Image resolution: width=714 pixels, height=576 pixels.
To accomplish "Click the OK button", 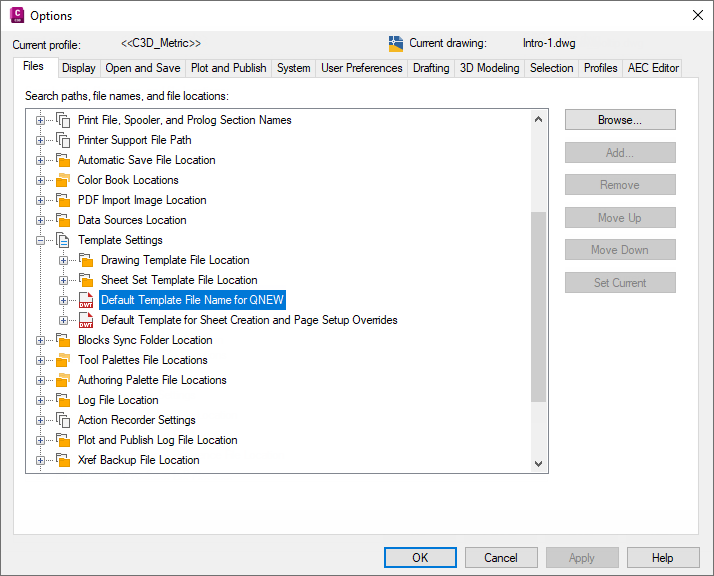I will click(x=420, y=558).
